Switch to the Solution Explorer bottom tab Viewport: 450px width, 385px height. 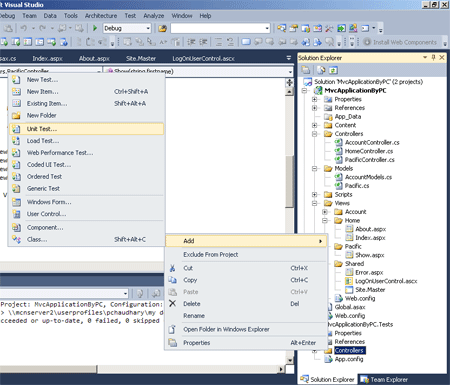[328, 380]
